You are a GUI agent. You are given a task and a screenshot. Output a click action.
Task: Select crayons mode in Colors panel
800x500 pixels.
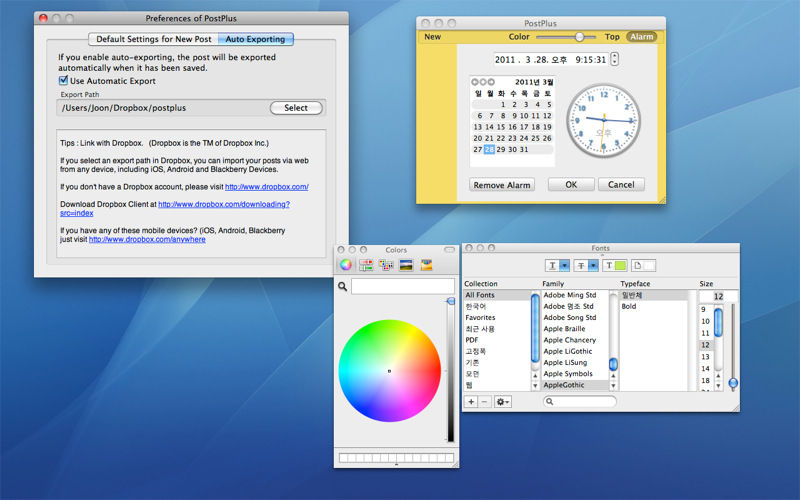(426, 265)
